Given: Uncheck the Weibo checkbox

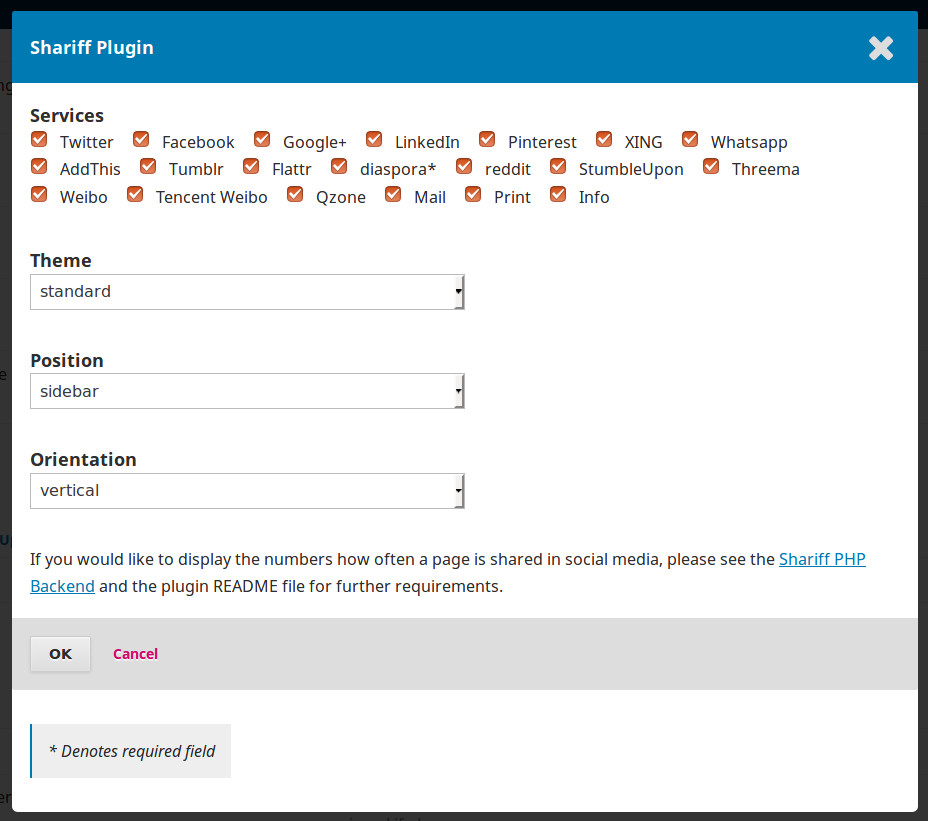Looking at the screenshot, I should pos(39,195).
